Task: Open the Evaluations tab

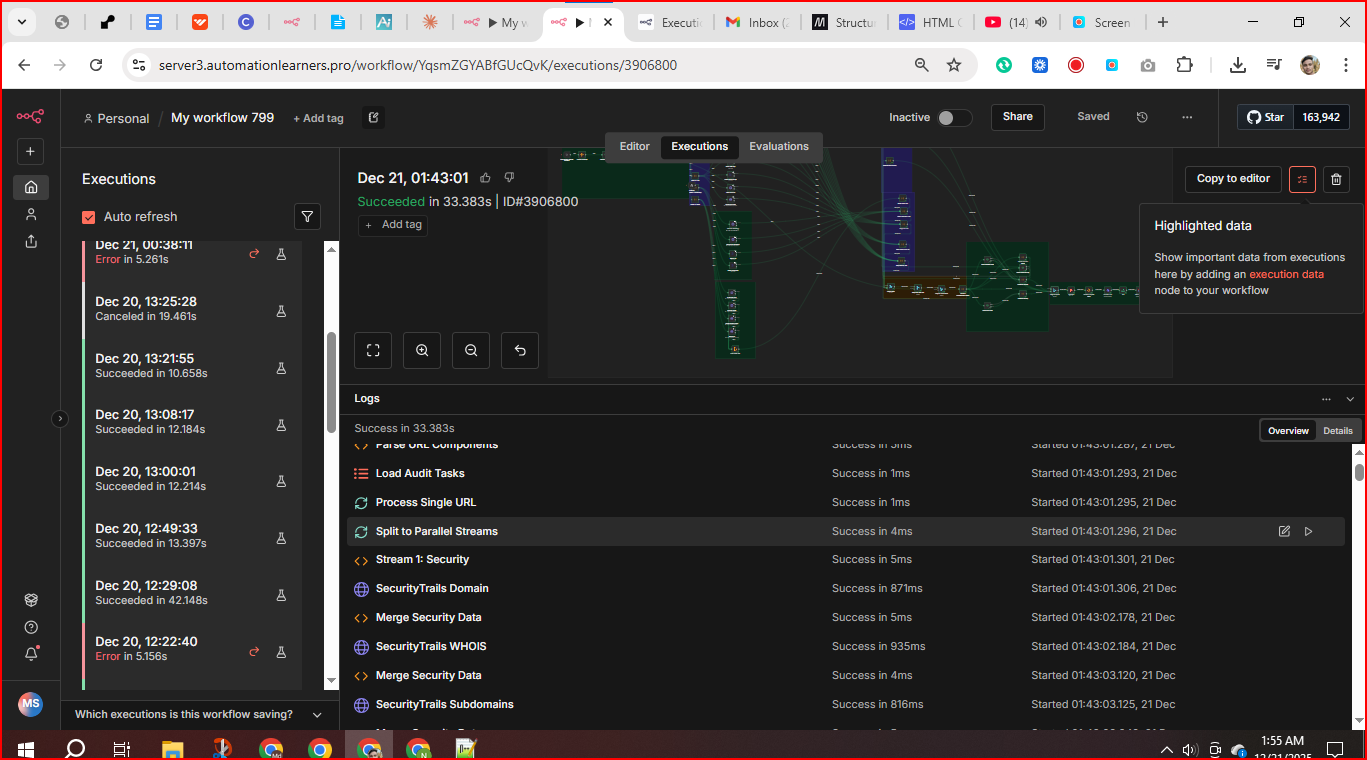Action: pos(779,146)
